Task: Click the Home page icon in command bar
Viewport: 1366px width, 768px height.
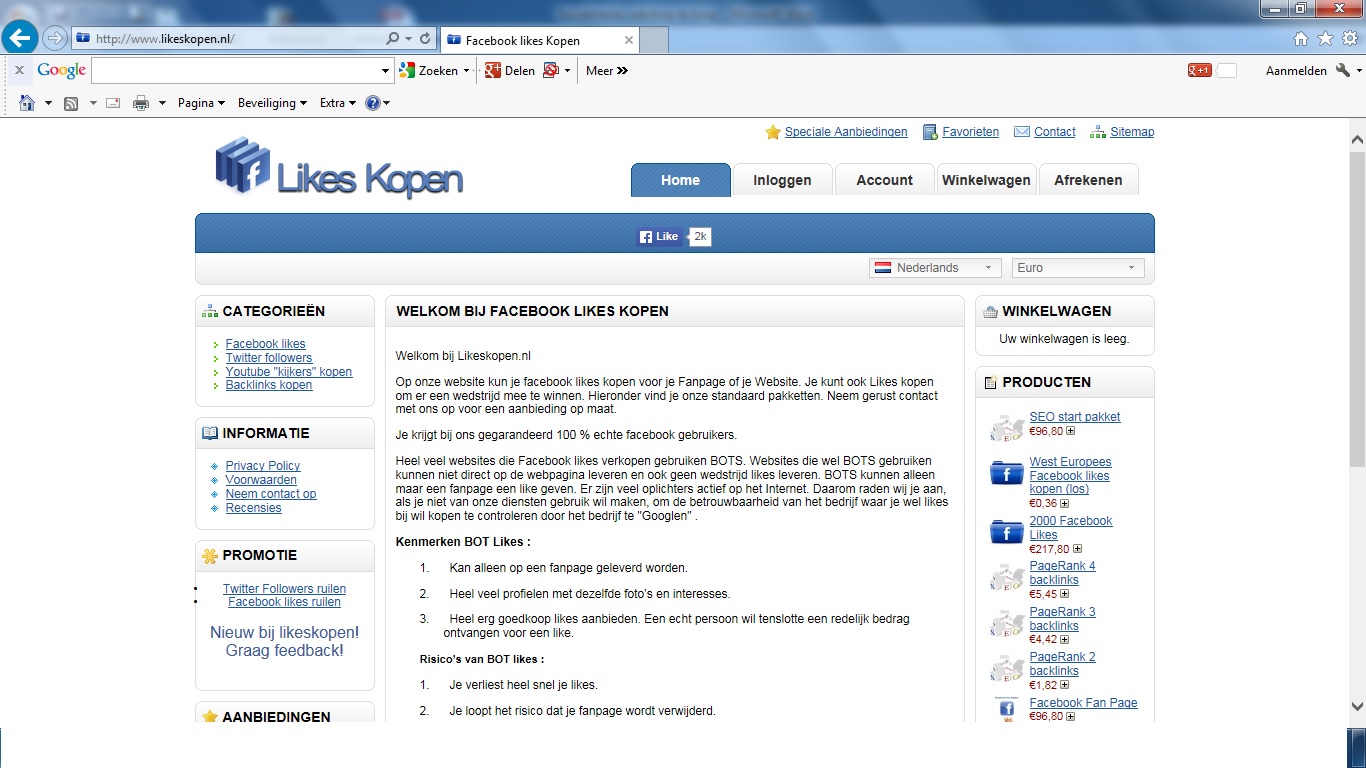Action: [x=27, y=103]
